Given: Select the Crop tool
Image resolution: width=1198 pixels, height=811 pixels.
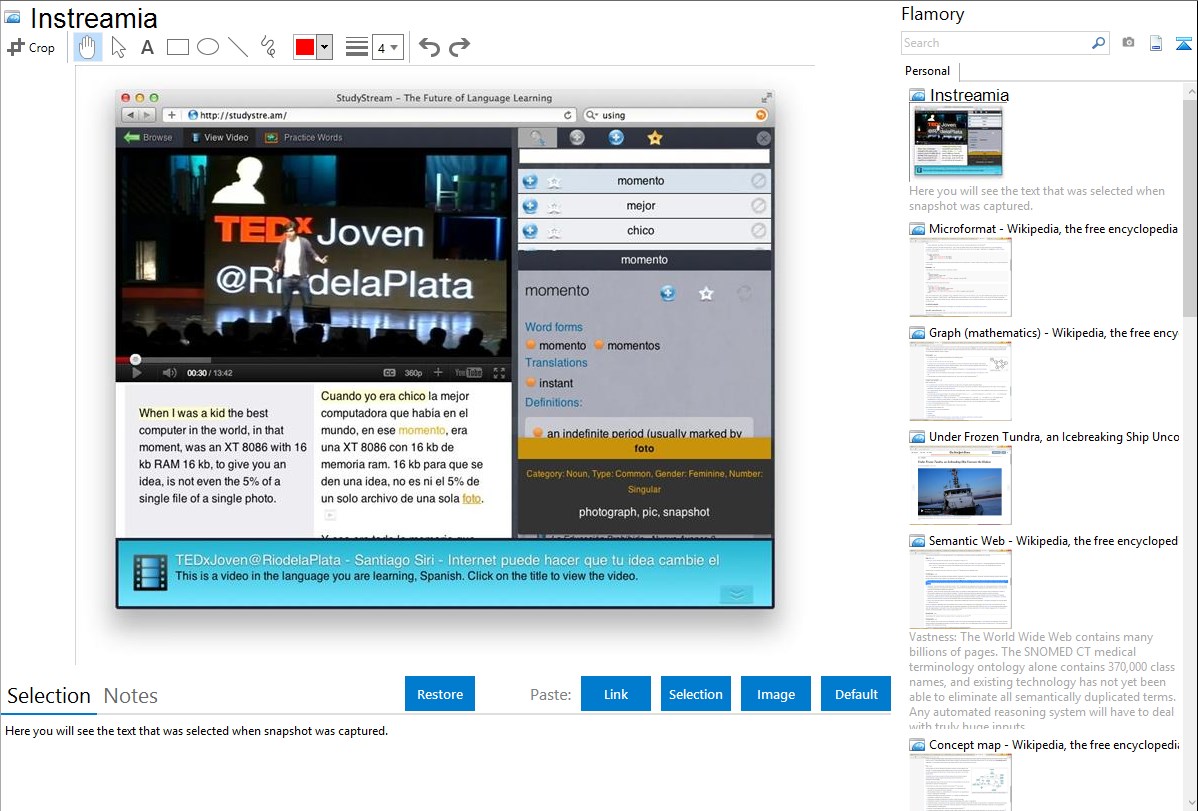Looking at the screenshot, I should pyautogui.click(x=31, y=47).
